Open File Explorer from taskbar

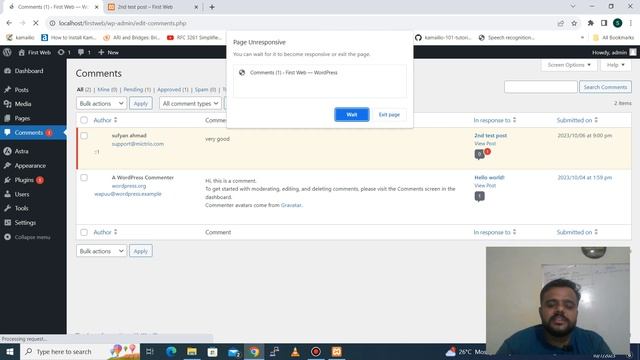click(x=192, y=351)
